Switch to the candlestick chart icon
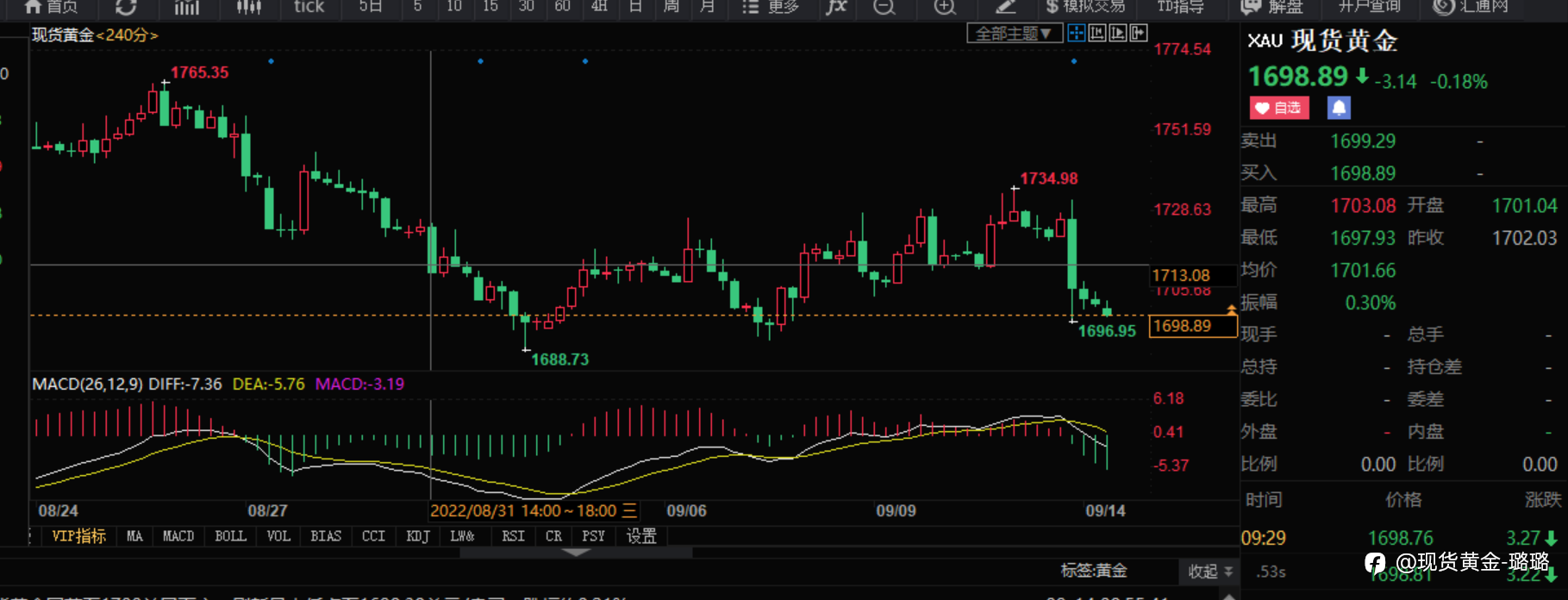This screenshot has height=600, width=1568. click(248, 7)
